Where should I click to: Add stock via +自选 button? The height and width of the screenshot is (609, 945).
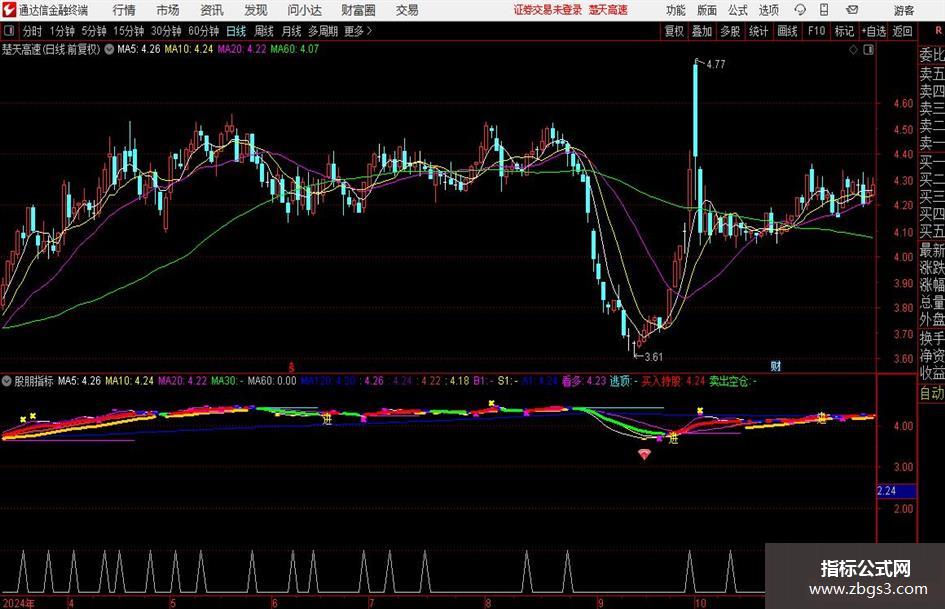click(873, 31)
